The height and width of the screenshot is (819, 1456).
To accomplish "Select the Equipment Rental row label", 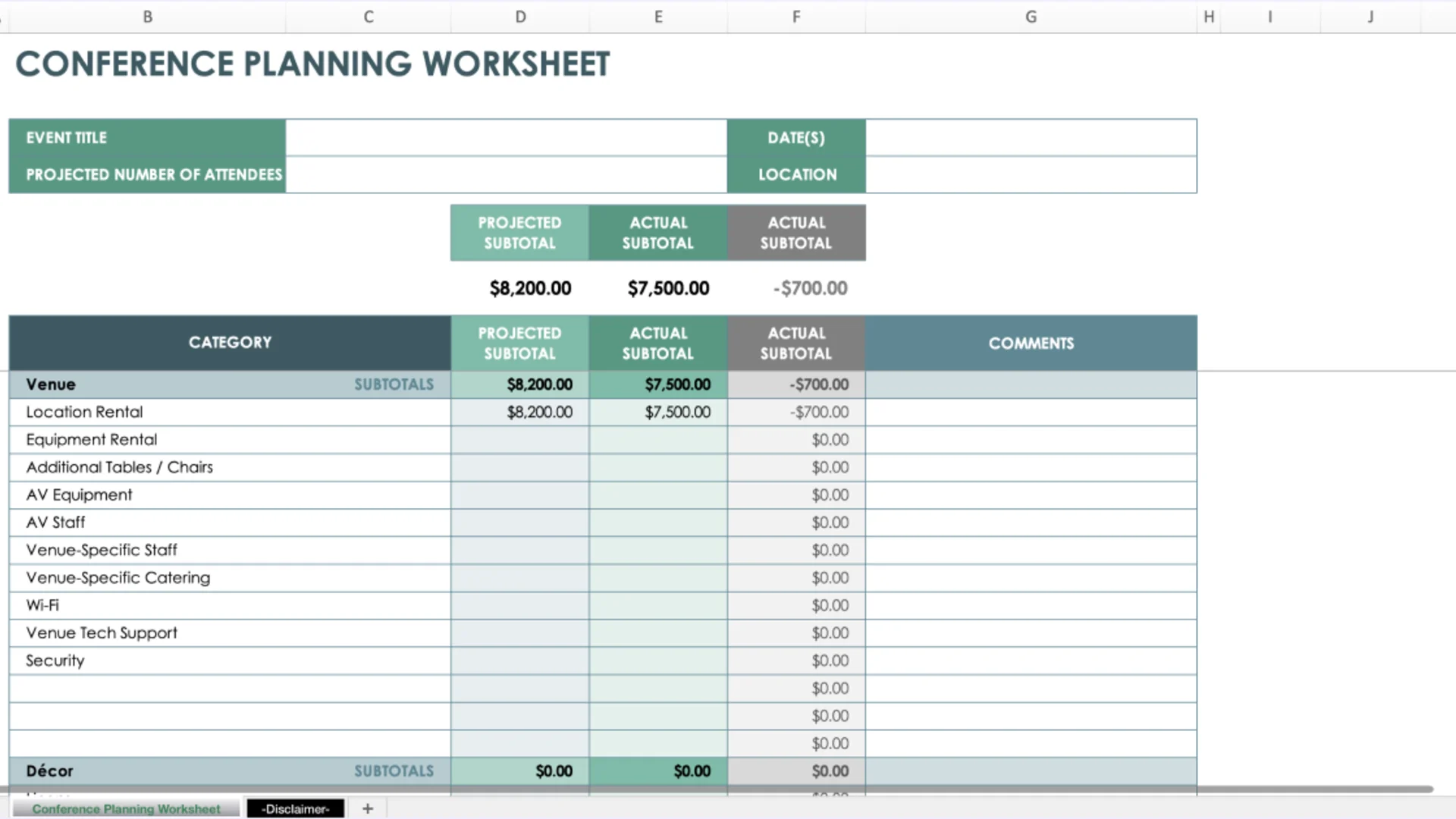I will tap(92, 440).
